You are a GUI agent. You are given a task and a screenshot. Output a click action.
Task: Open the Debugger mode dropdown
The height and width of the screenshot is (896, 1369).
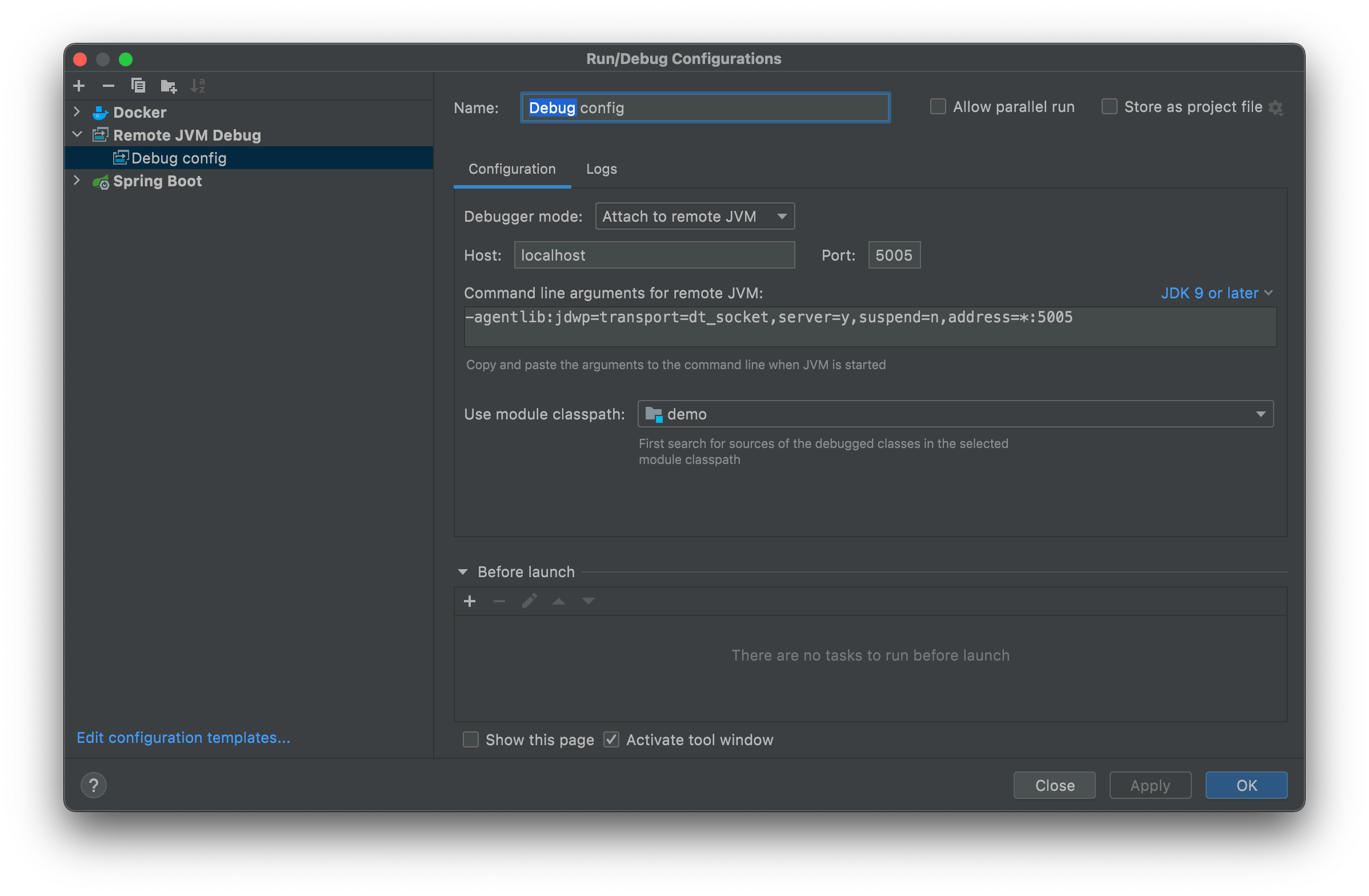(694, 216)
